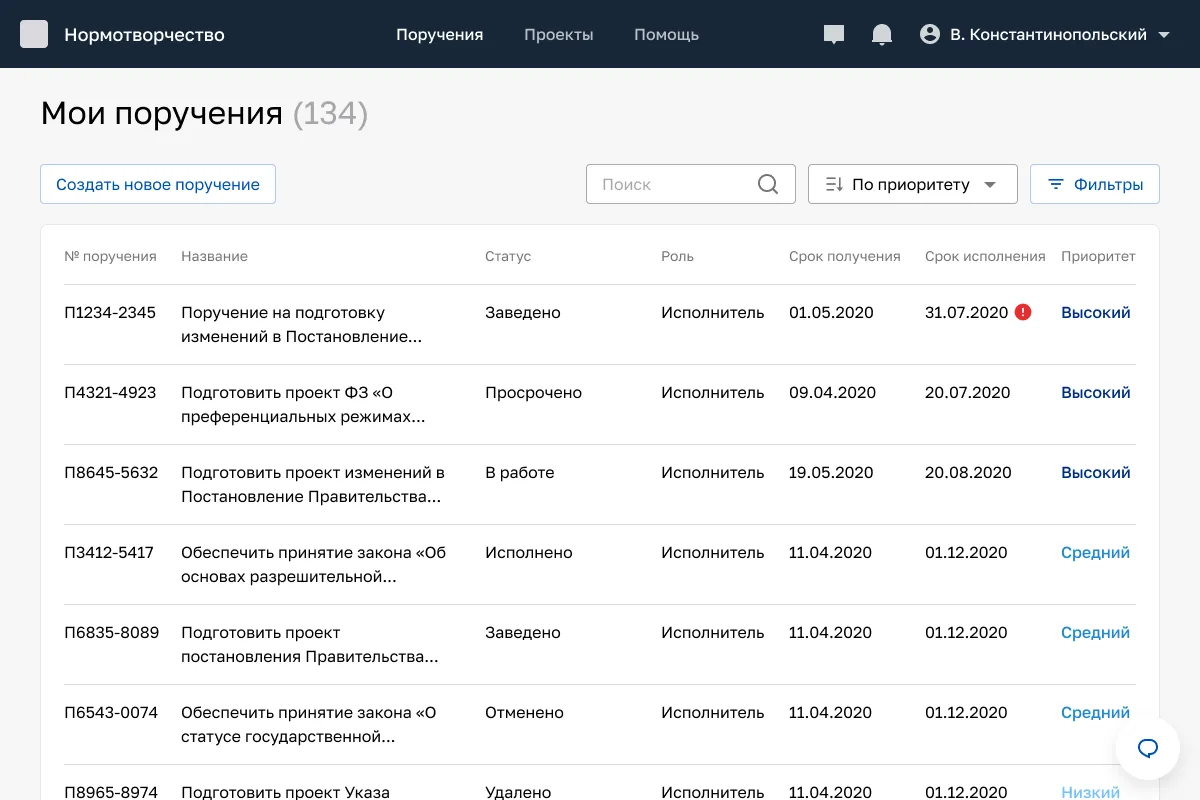Click the В работе status

pos(519,472)
